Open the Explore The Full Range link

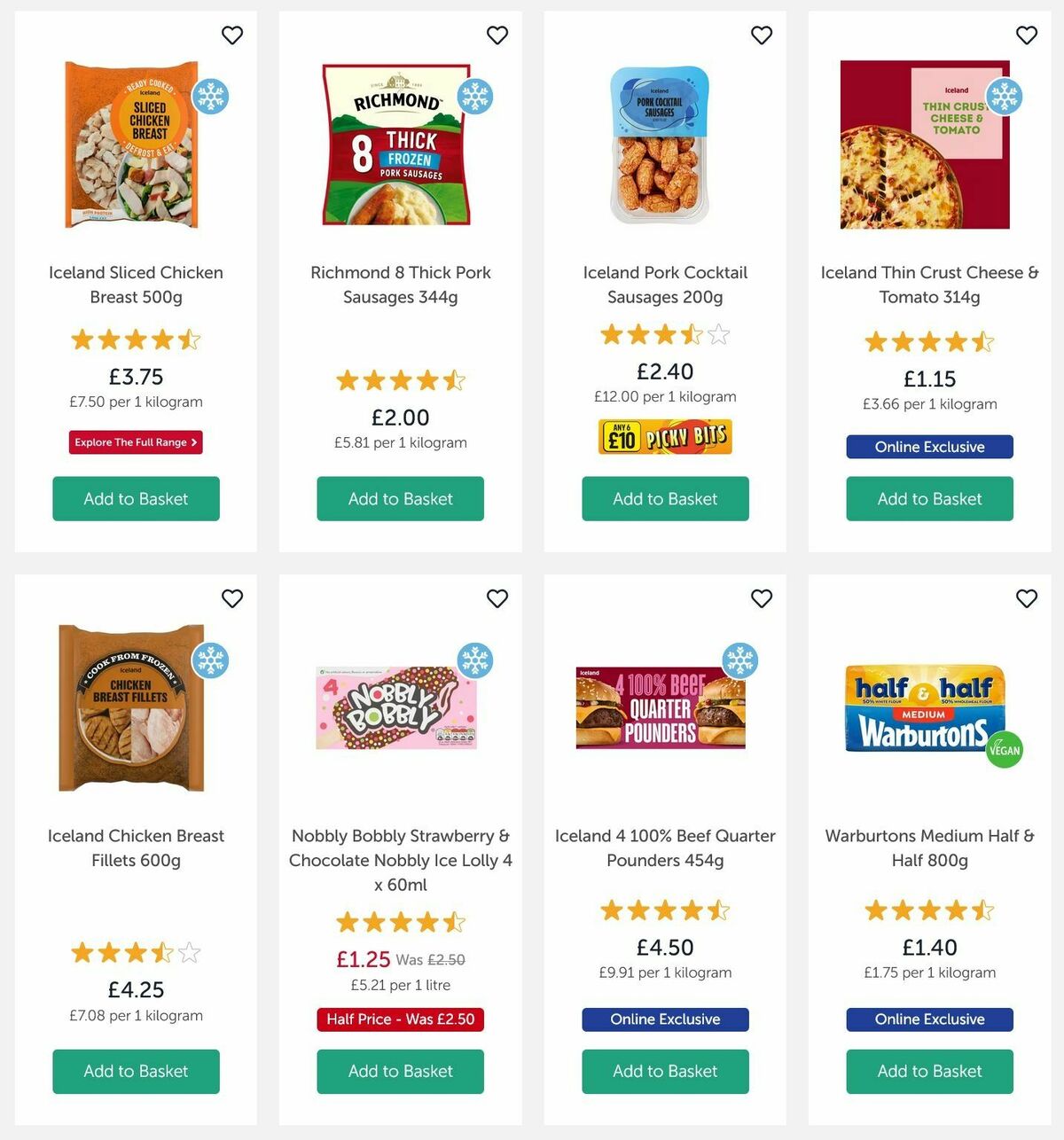coord(135,441)
